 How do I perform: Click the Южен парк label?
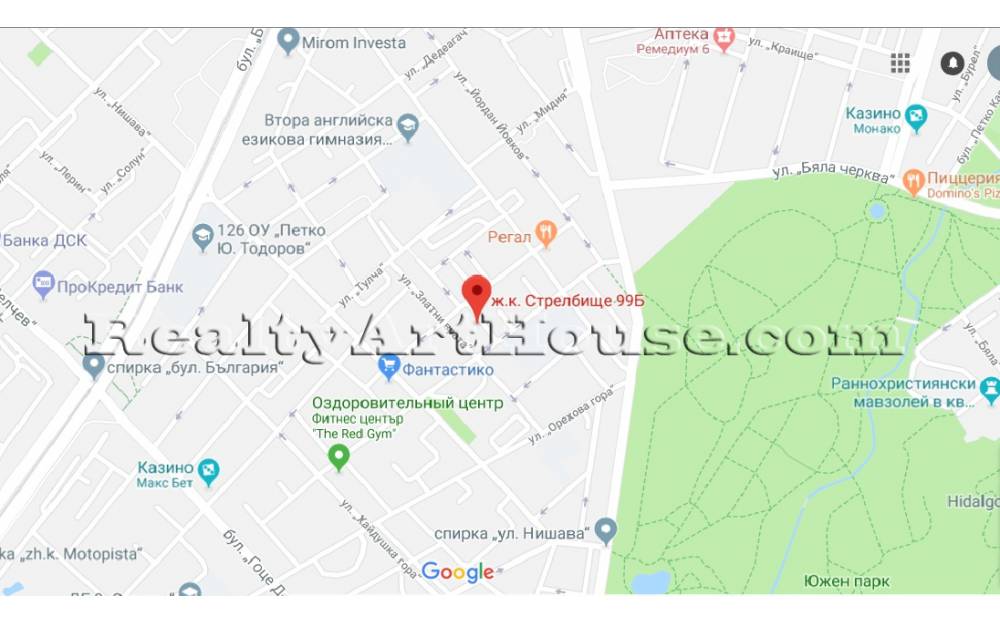846,581
